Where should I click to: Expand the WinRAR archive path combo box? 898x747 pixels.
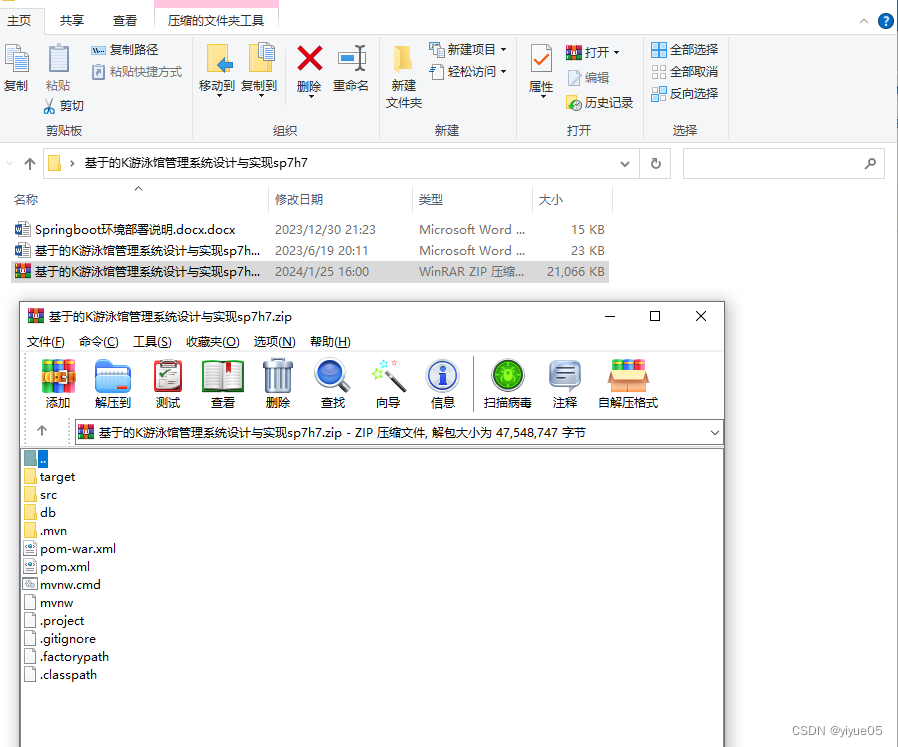713,432
